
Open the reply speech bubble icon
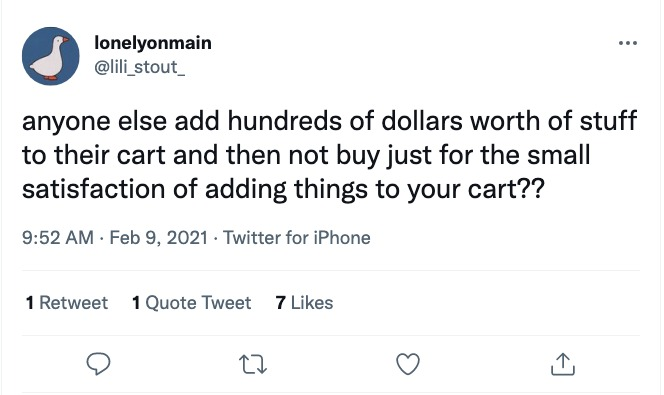click(x=98, y=364)
